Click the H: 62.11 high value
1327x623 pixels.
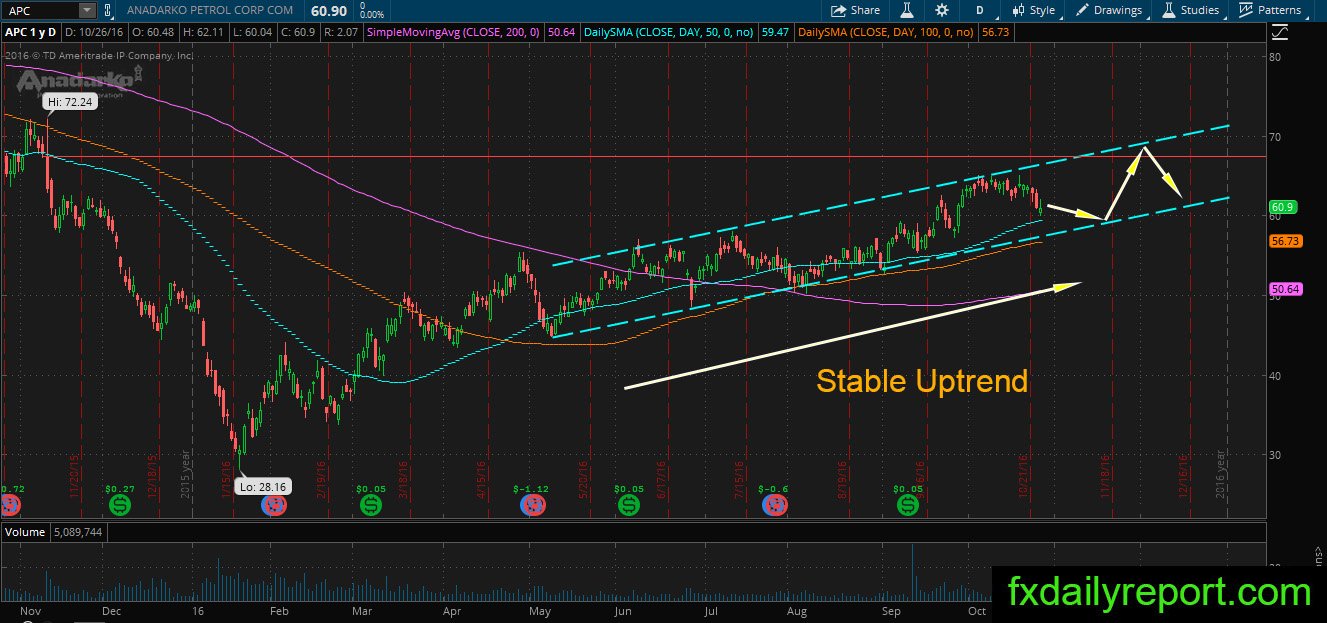(x=202, y=33)
